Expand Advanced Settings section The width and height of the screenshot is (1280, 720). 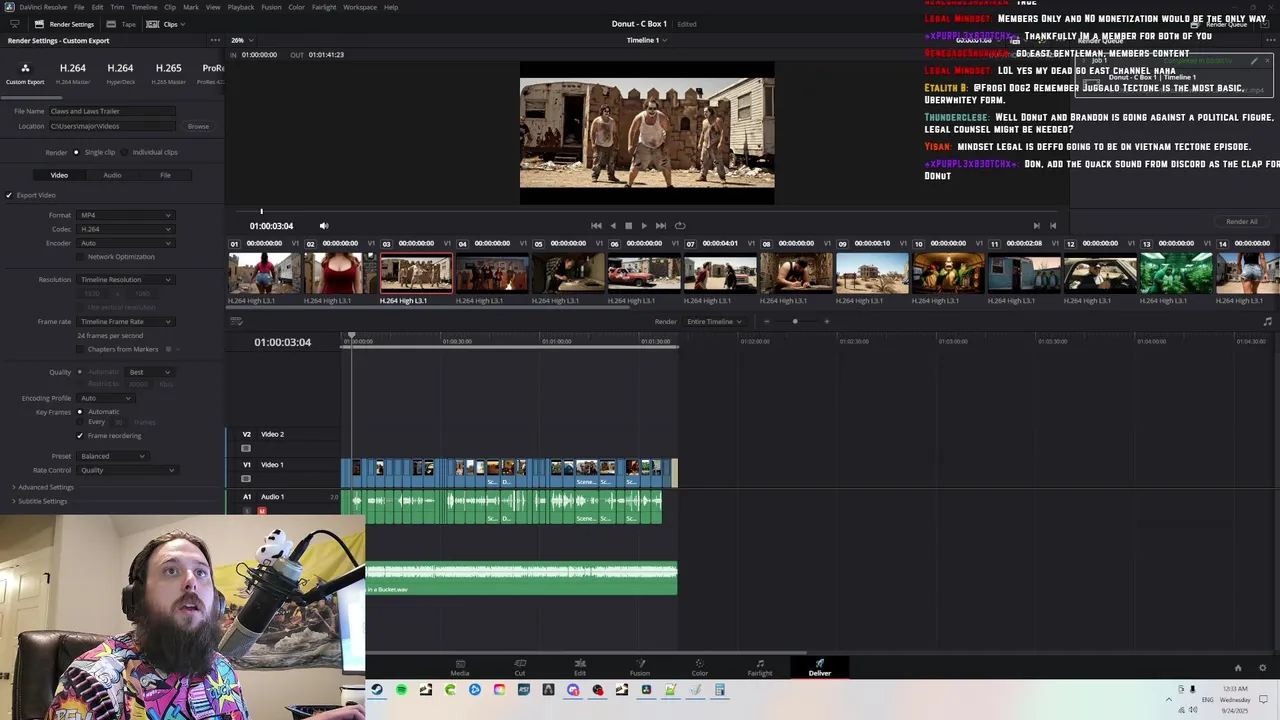click(x=43, y=487)
